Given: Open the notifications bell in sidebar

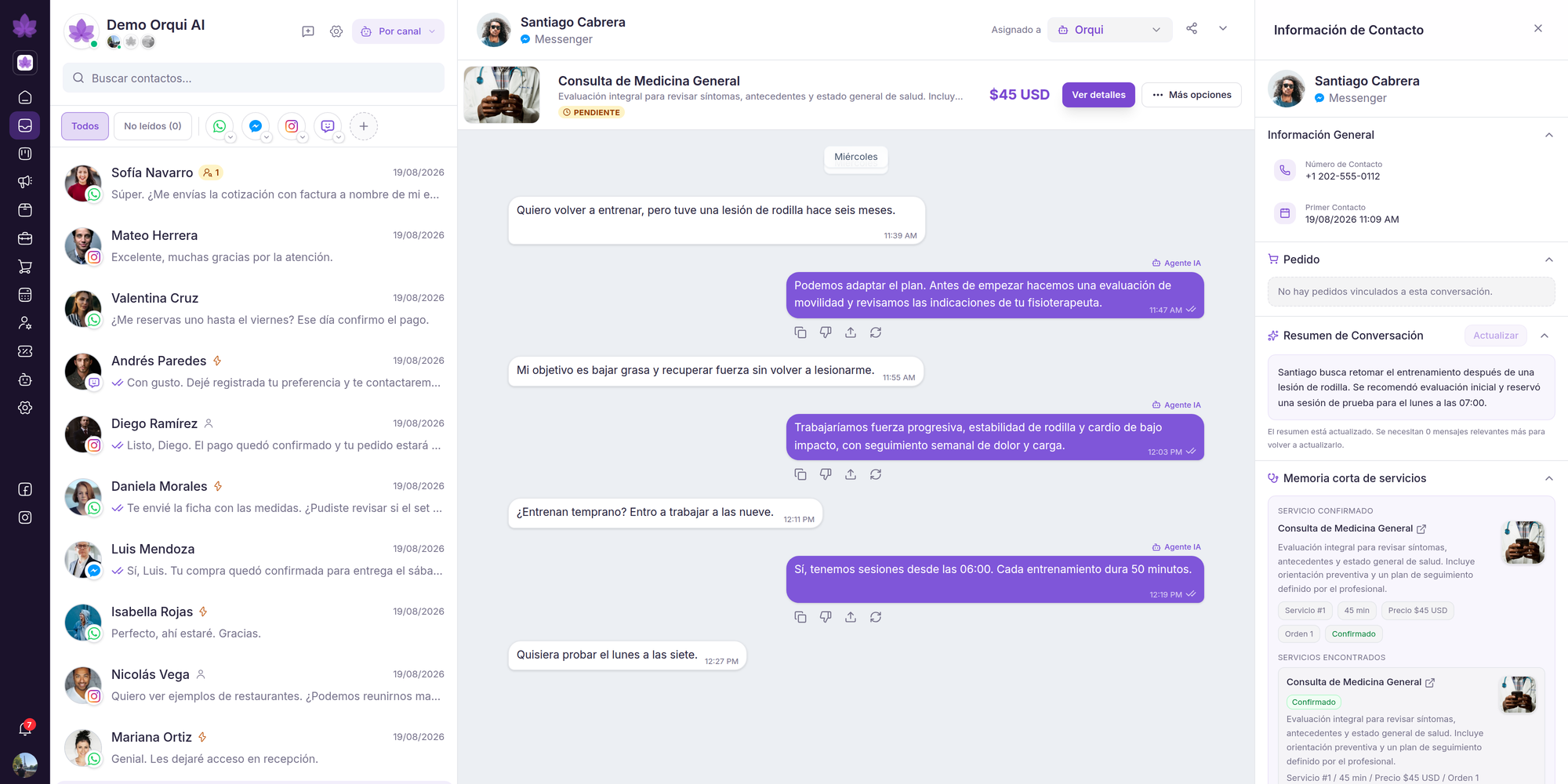Looking at the screenshot, I should (25, 728).
